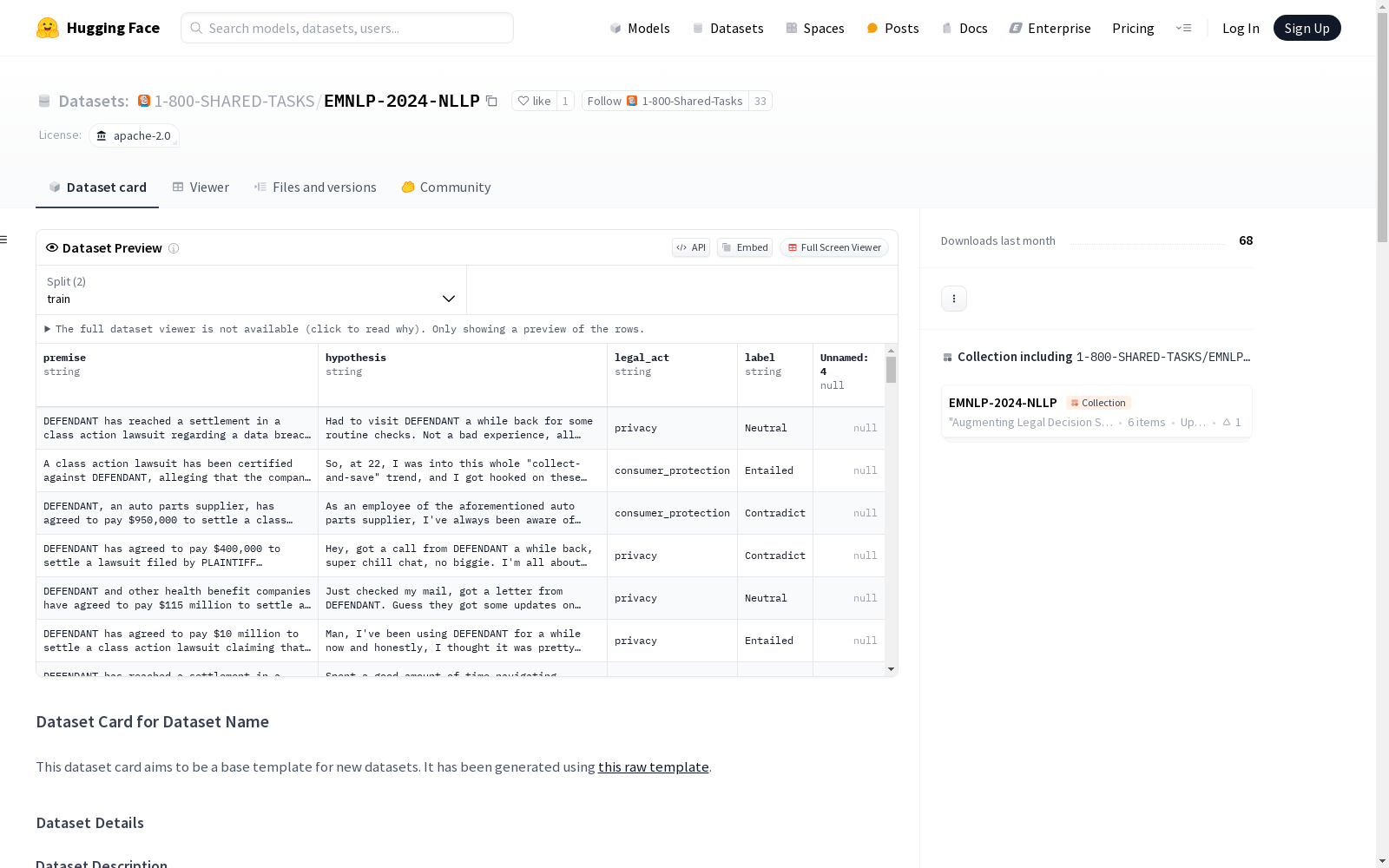Open the Files and versions tab

pyautogui.click(x=315, y=187)
